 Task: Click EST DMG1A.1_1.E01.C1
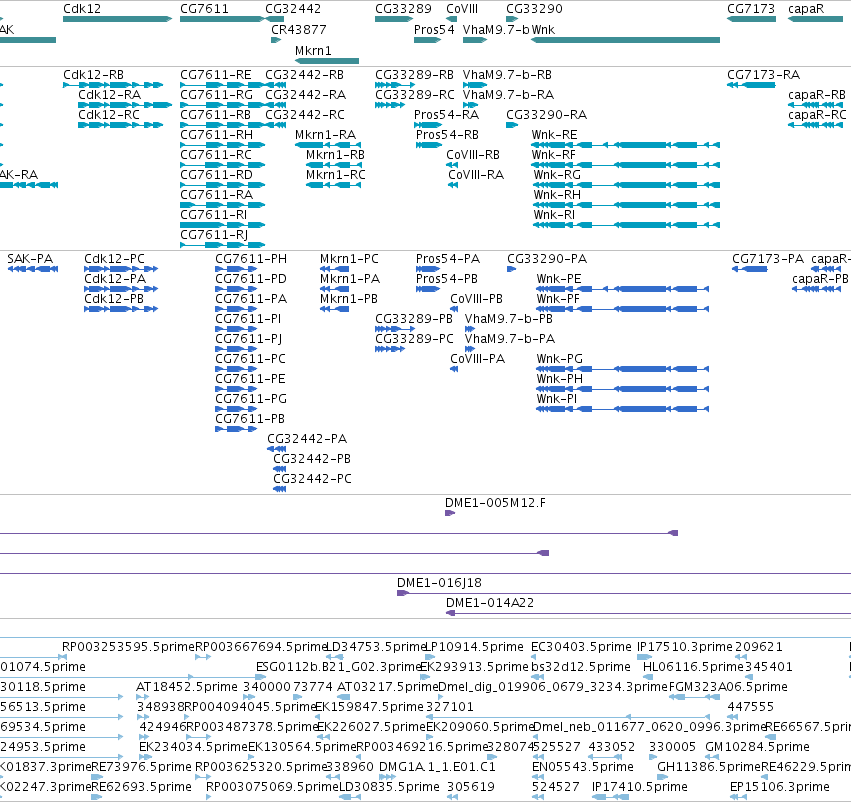coord(437,766)
